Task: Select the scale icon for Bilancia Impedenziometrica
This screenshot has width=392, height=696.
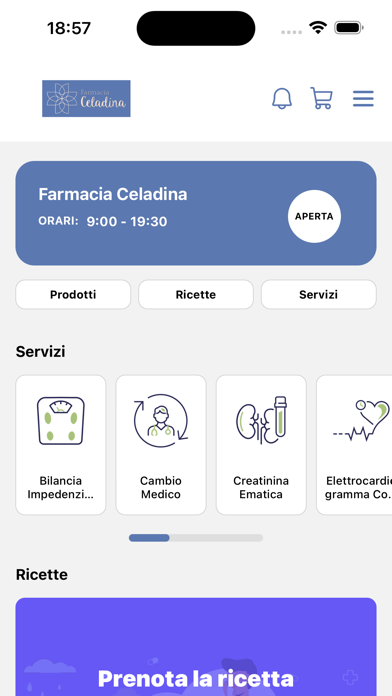Action: point(61,421)
